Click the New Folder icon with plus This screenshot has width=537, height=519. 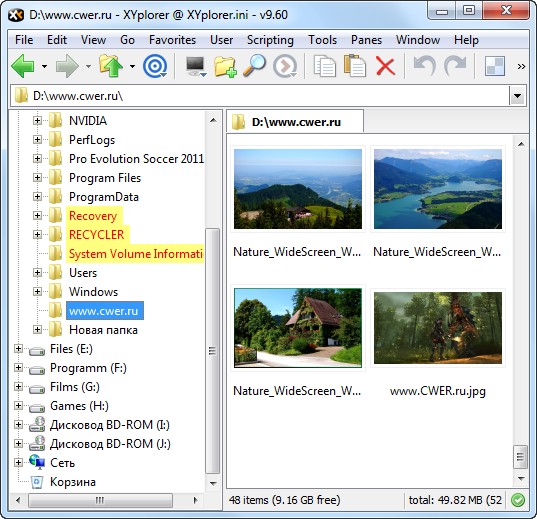tap(225, 66)
